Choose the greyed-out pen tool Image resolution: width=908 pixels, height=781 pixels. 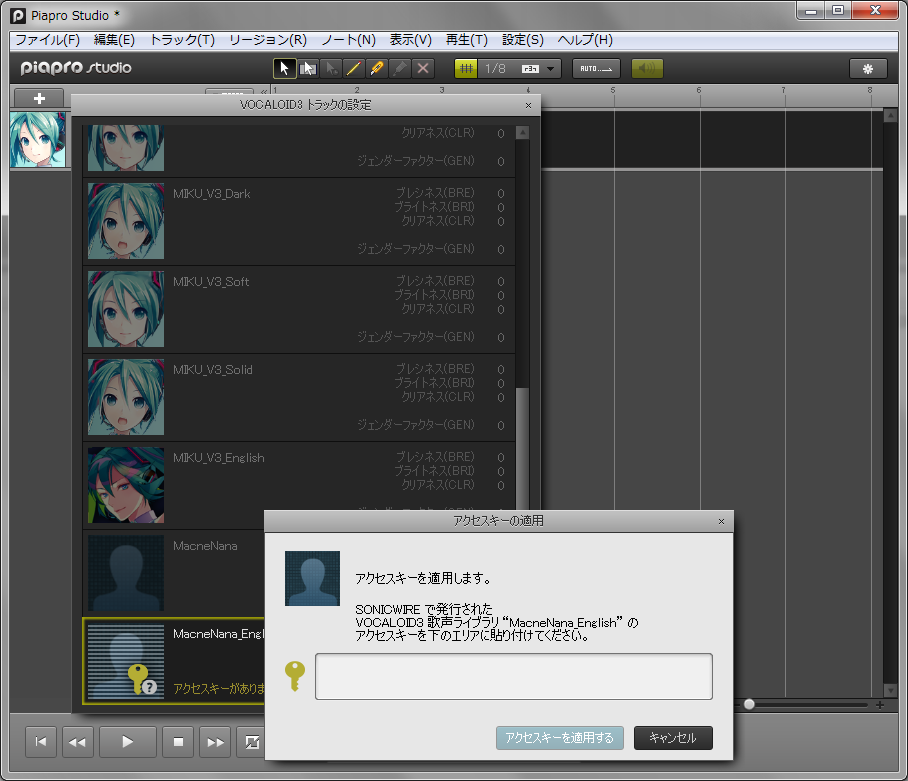pos(400,68)
